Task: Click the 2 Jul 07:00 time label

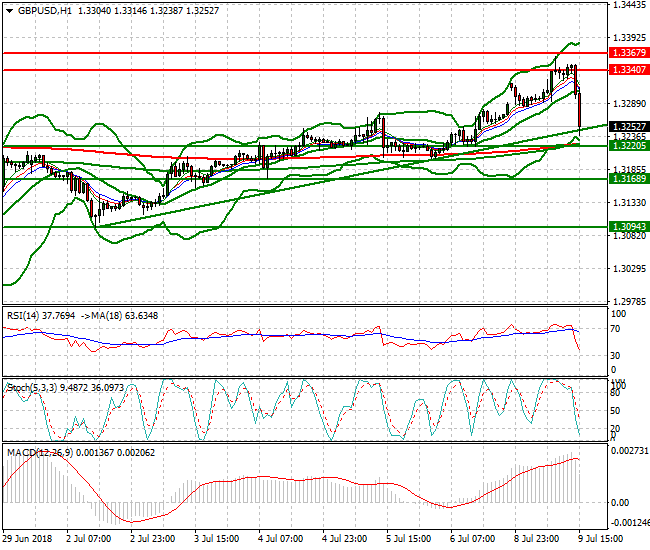Action: [x=89, y=539]
